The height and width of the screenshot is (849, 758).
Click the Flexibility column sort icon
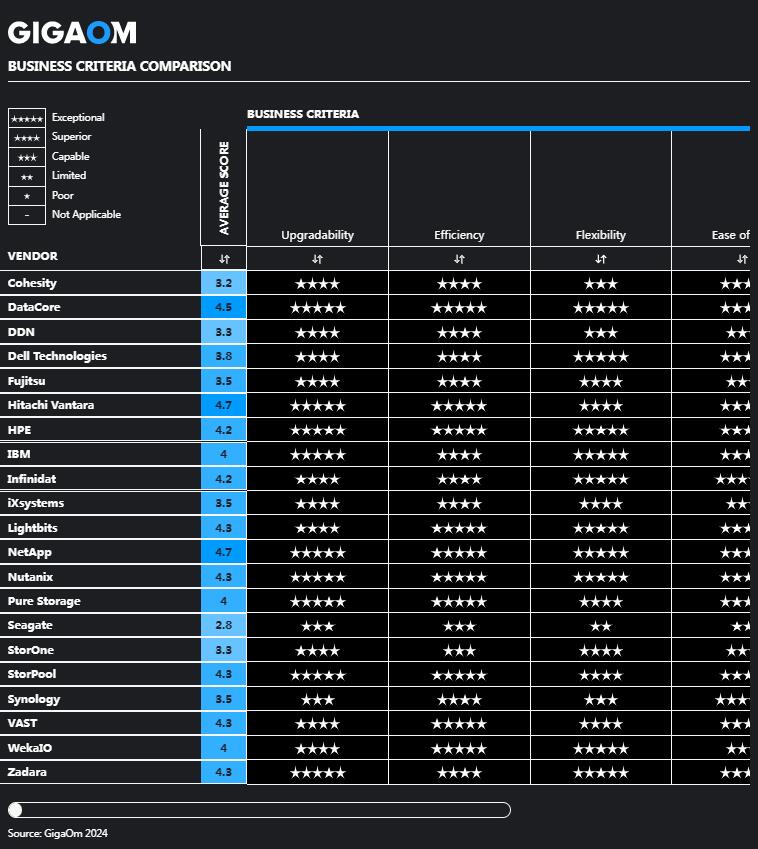coord(601,259)
